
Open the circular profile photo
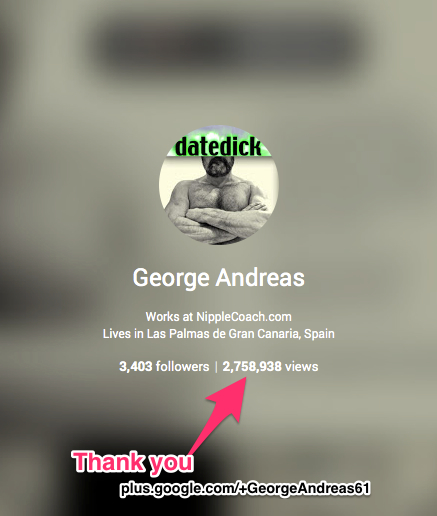219,185
